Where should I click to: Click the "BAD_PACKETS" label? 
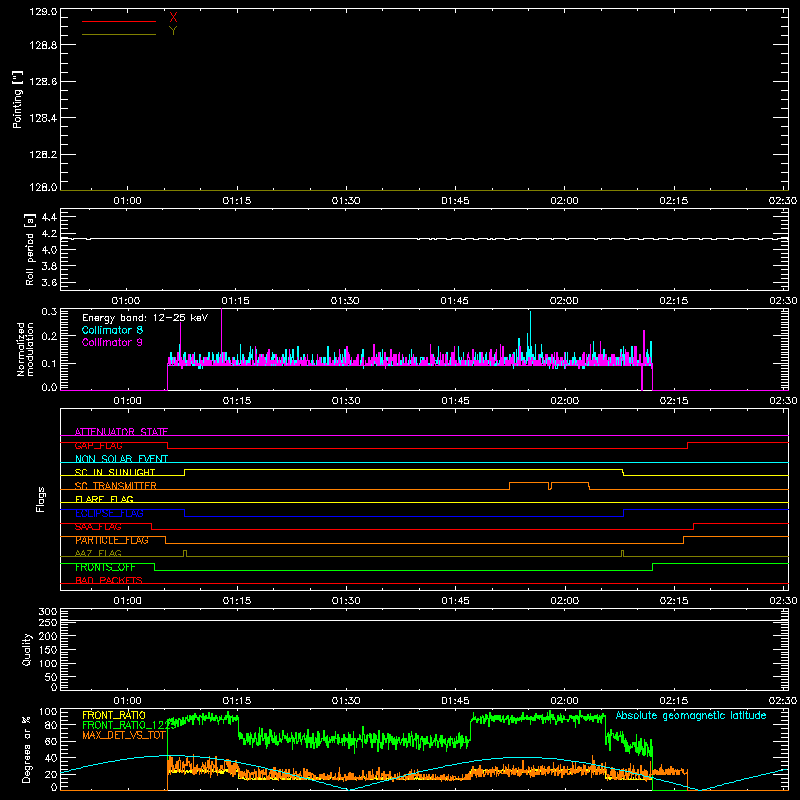tap(109, 580)
